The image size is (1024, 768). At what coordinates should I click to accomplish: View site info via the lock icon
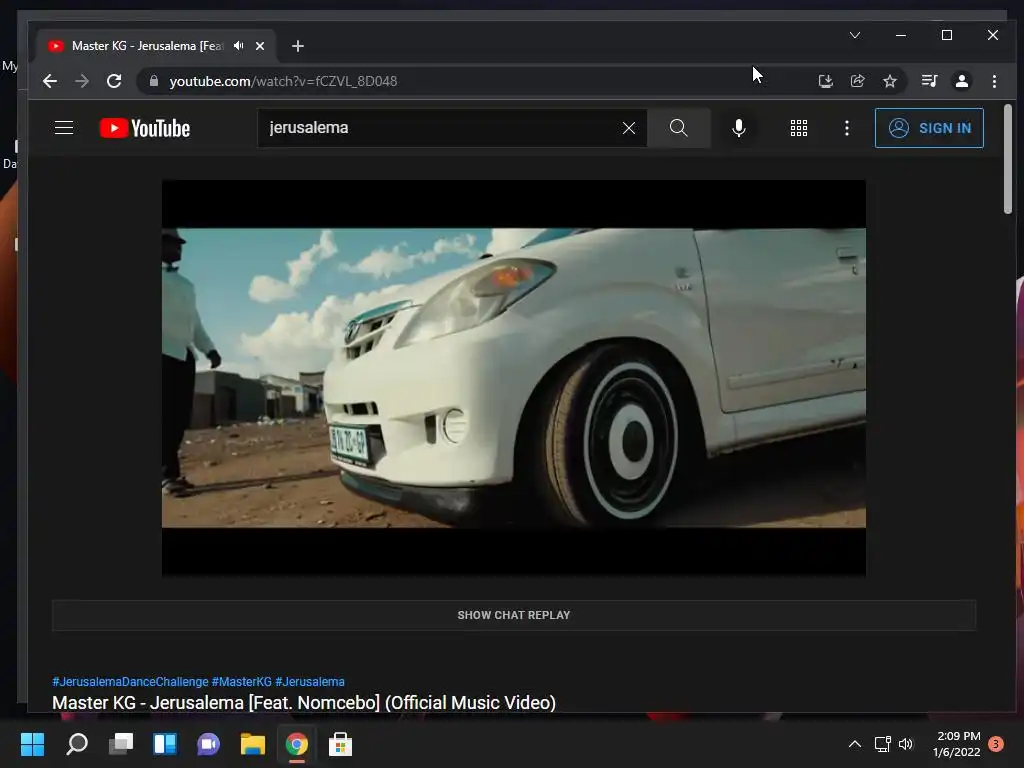coord(154,81)
